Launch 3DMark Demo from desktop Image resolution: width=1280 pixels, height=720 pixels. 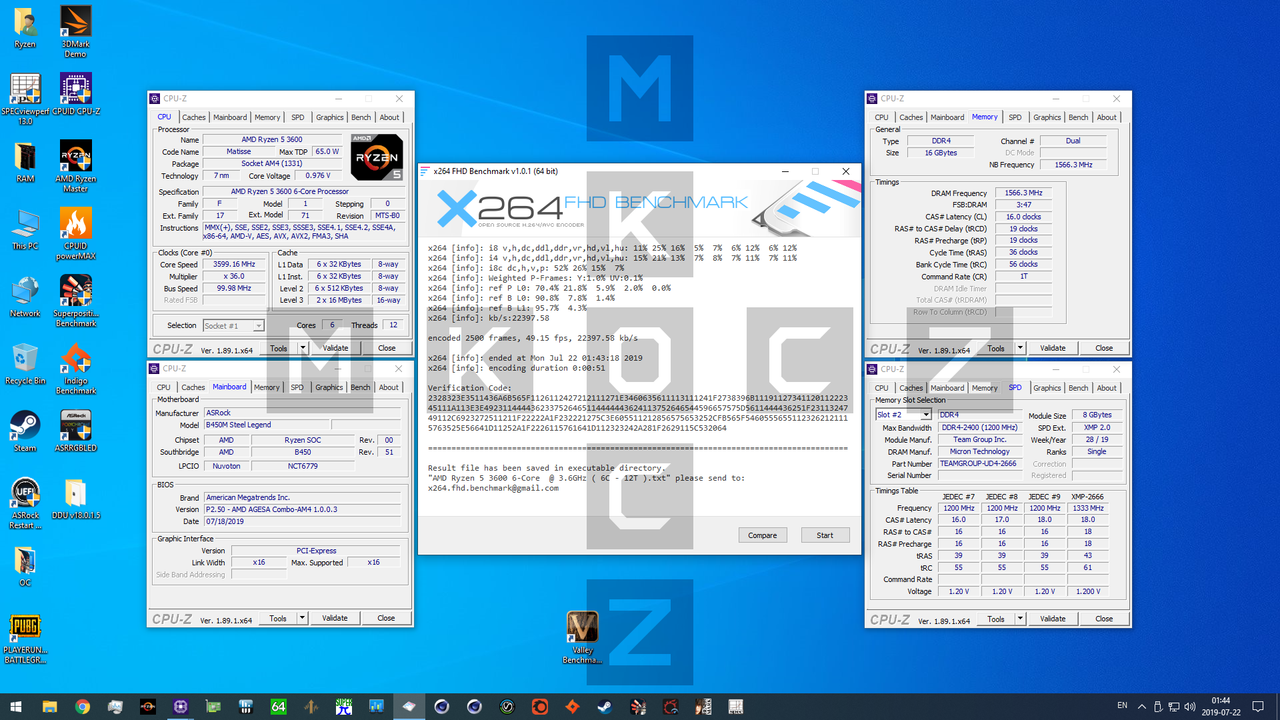[x=76, y=32]
